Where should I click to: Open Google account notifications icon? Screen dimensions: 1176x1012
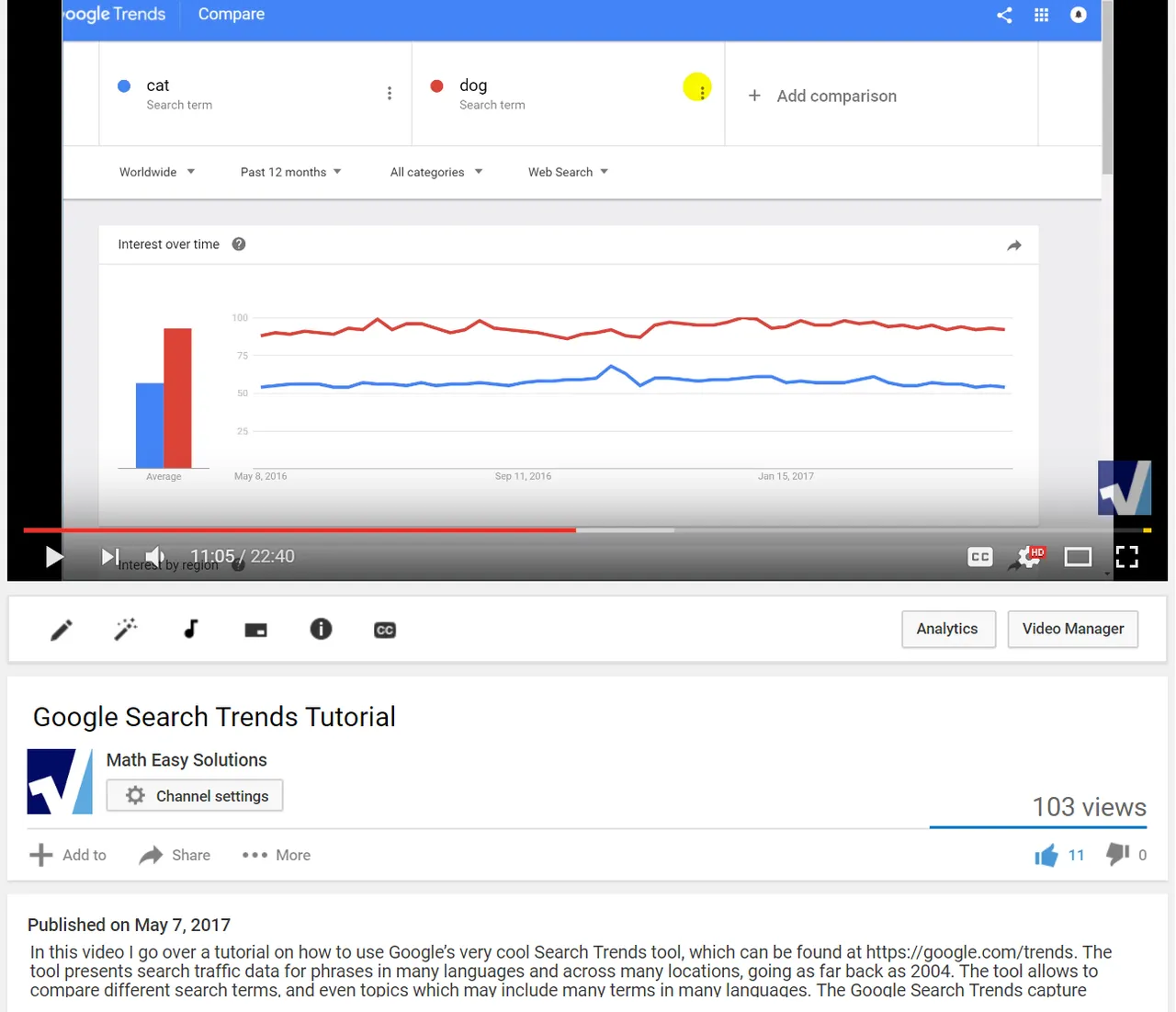coord(1079,15)
